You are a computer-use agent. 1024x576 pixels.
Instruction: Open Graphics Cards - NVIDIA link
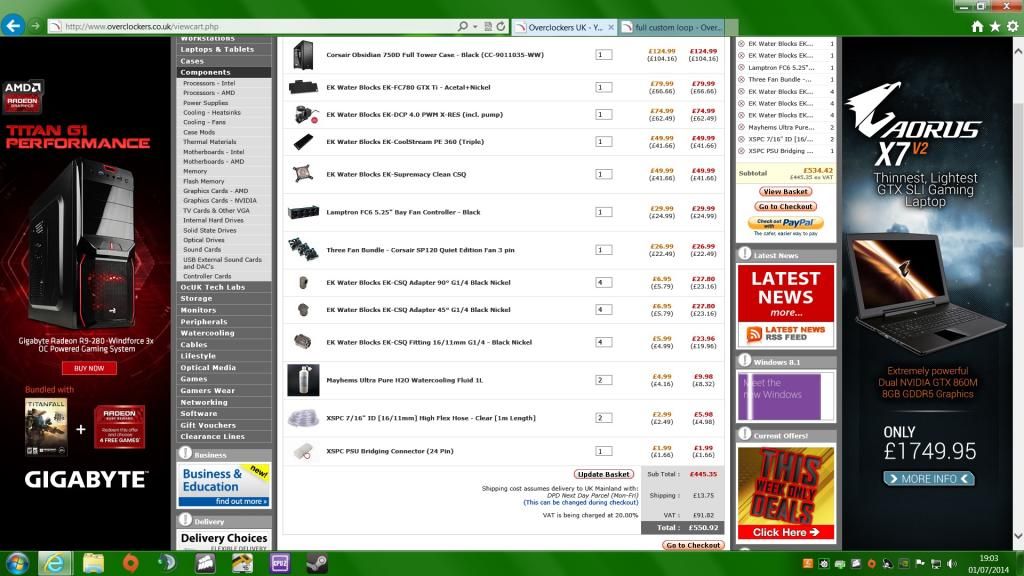(219, 201)
